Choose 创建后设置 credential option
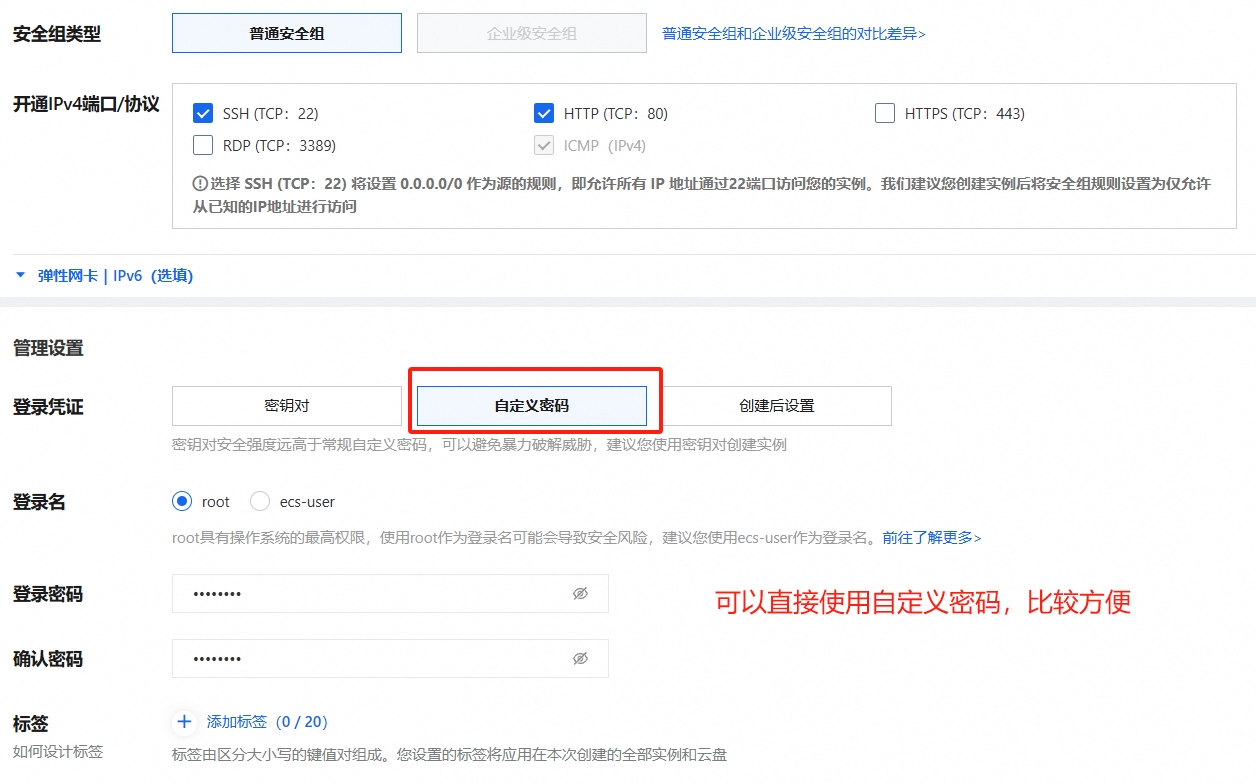The image size is (1256, 784). coord(776,406)
